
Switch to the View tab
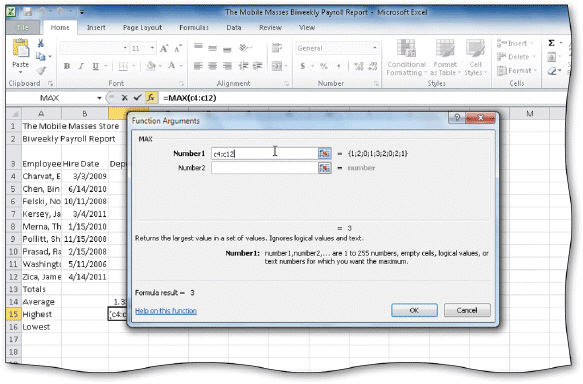coord(307,28)
